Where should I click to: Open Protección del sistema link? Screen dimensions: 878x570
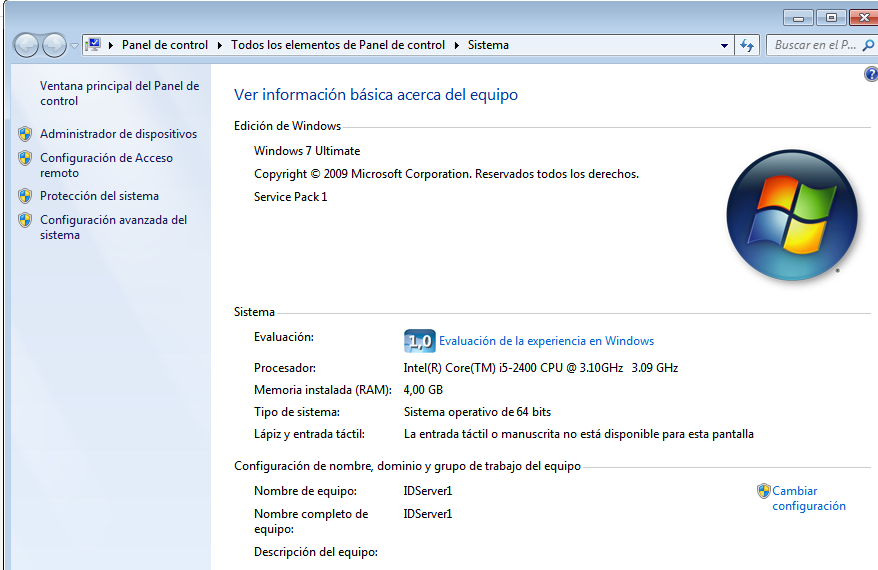(99, 196)
